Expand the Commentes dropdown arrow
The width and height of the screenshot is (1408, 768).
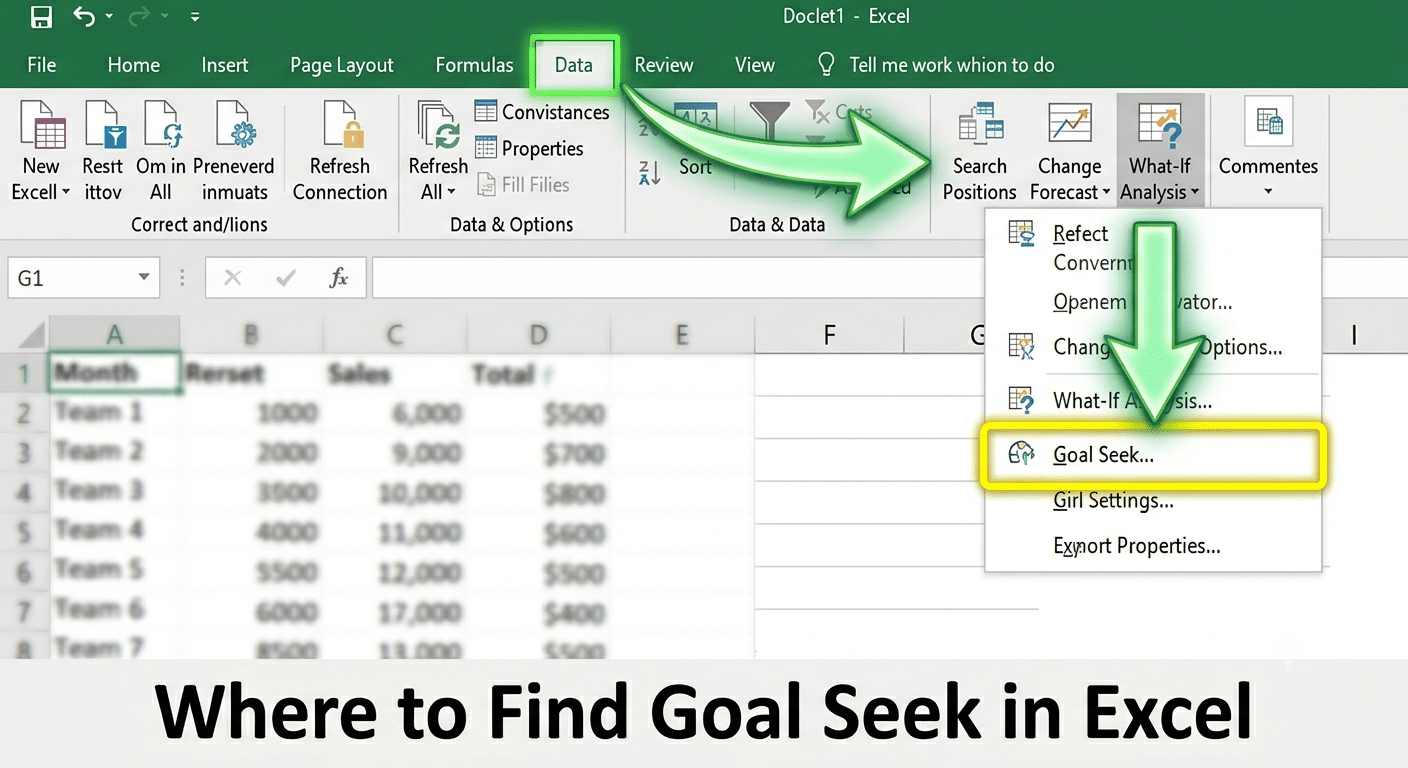tap(1268, 192)
